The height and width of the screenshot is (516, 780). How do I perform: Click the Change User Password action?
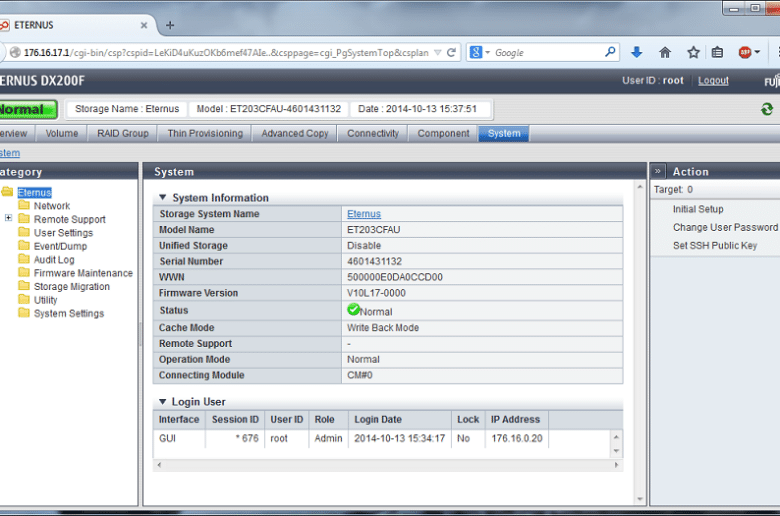pyautogui.click(x=725, y=227)
